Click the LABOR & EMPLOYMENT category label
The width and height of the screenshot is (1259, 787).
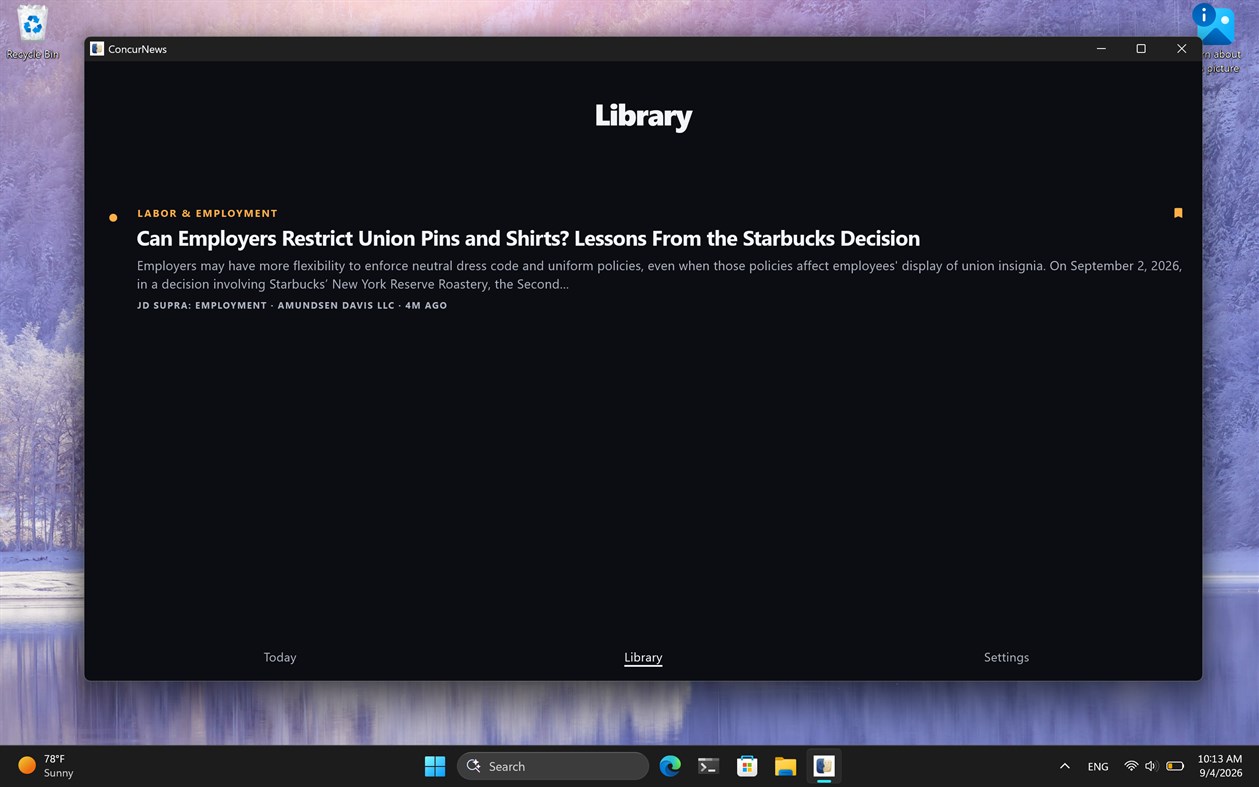(207, 213)
